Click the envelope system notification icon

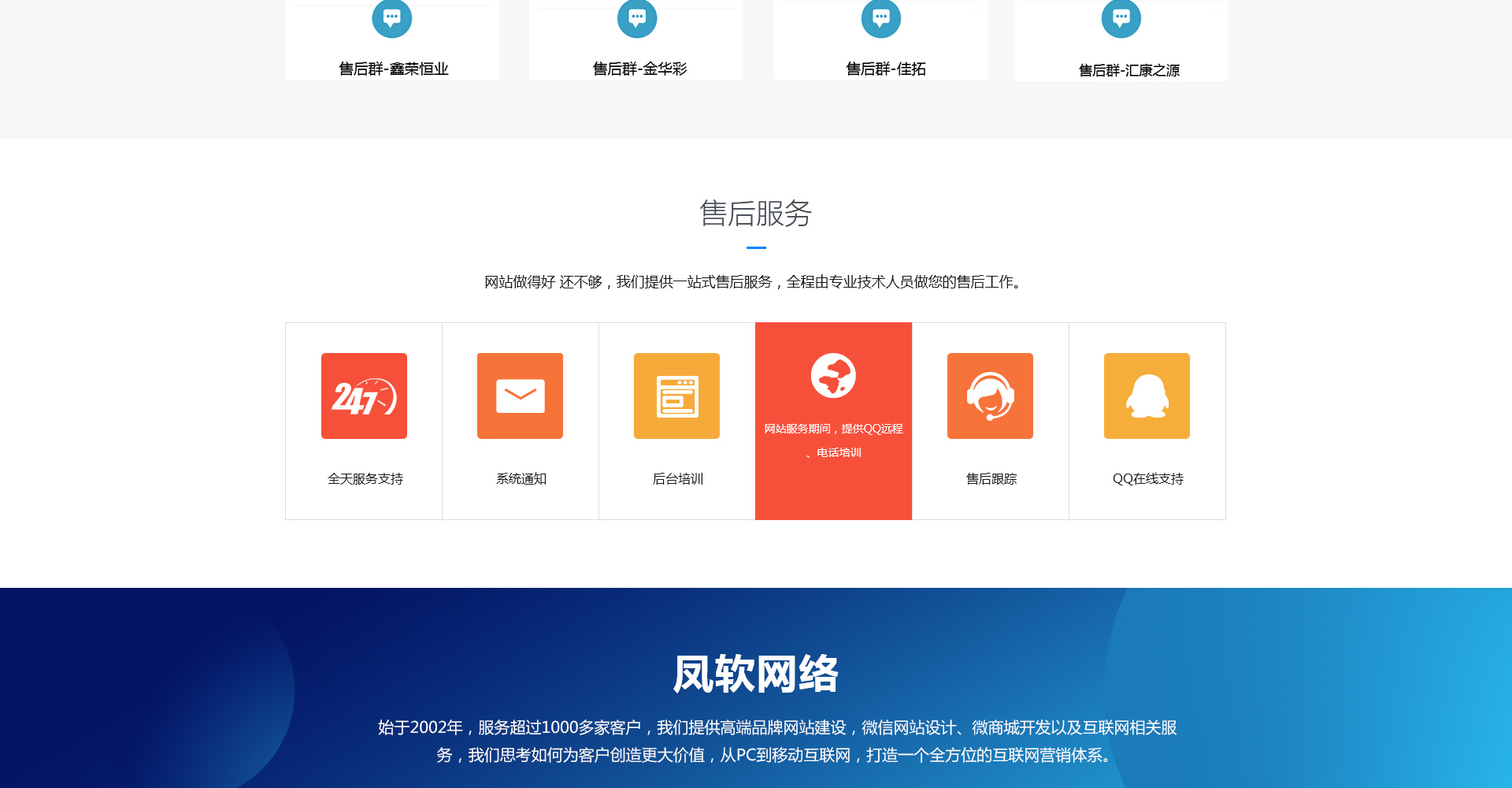pos(520,396)
